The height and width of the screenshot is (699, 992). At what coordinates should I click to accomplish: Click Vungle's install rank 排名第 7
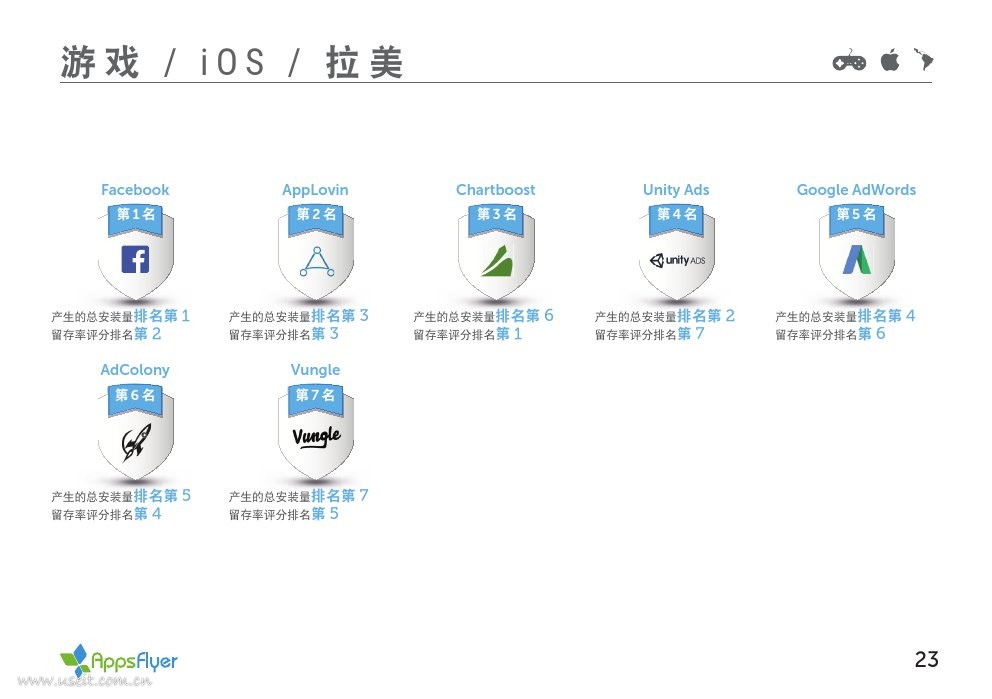[x=340, y=495]
